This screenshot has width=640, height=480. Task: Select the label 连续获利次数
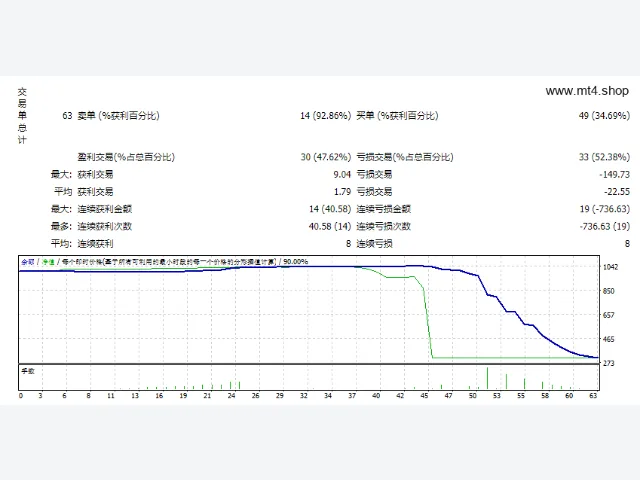104,227
